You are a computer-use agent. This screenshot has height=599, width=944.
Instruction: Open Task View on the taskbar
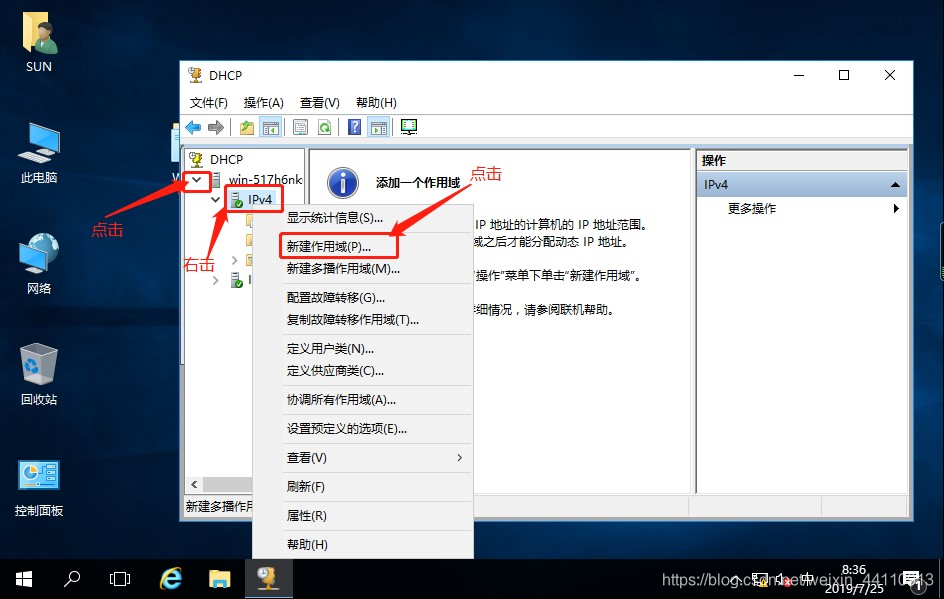click(120, 580)
